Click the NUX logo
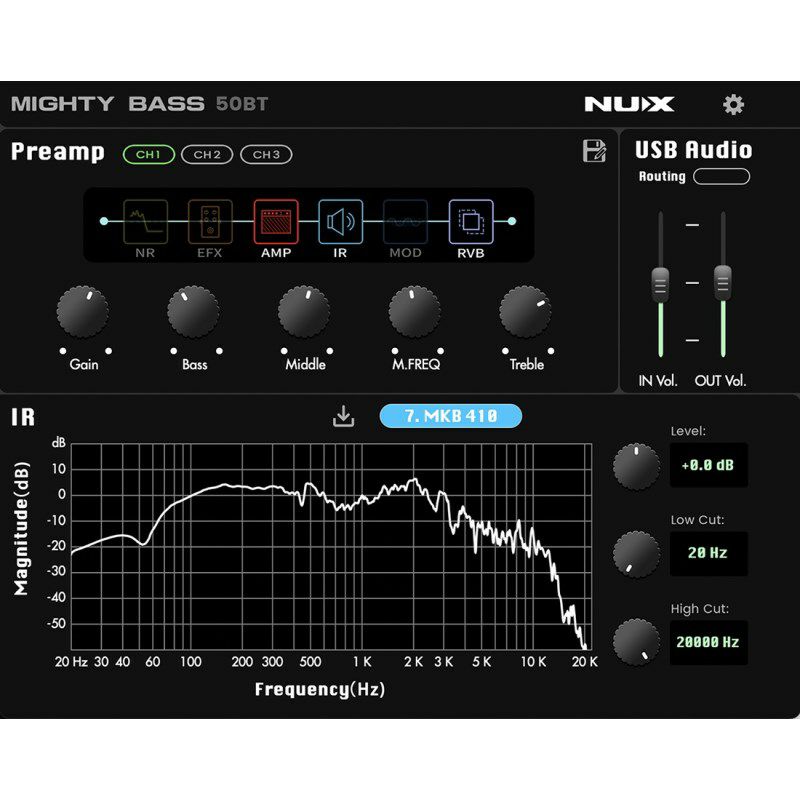This screenshot has width=800, height=800. (629, 104)
